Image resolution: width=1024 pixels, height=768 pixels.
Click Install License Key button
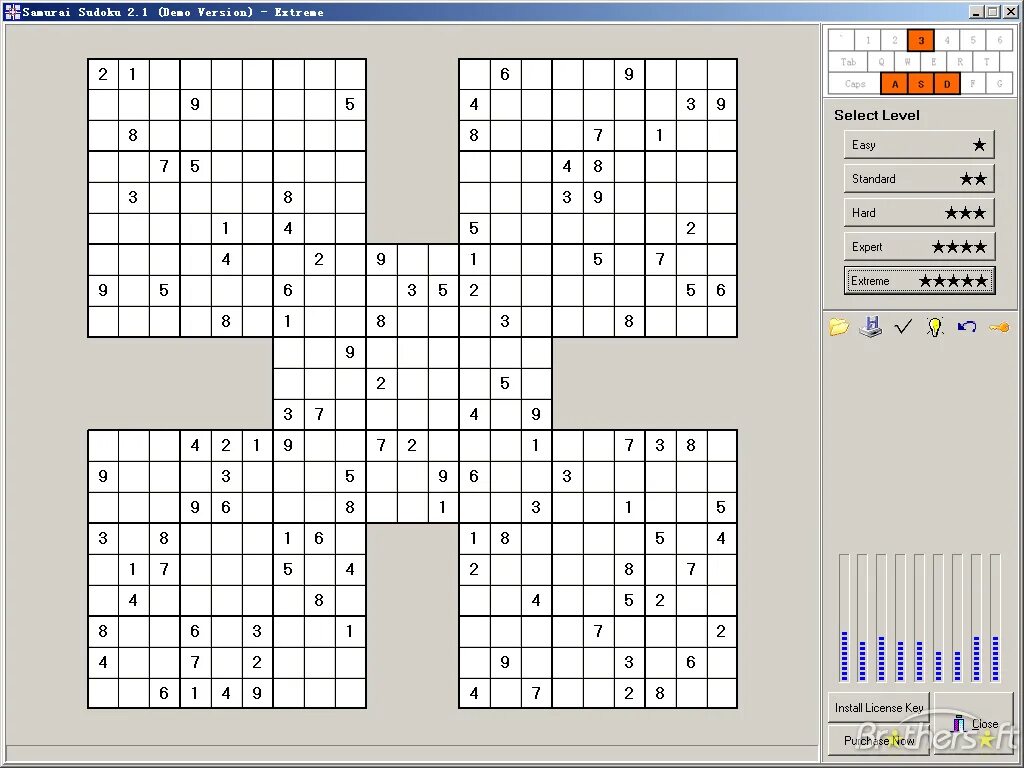(879, 708)
